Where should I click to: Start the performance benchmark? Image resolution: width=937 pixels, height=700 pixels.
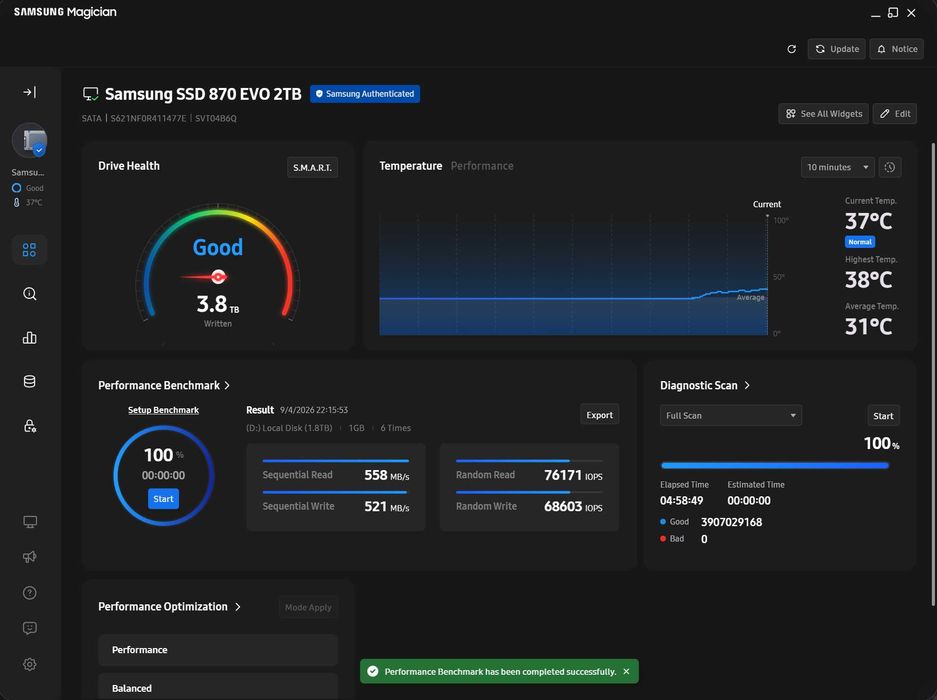tap(163, 499)
